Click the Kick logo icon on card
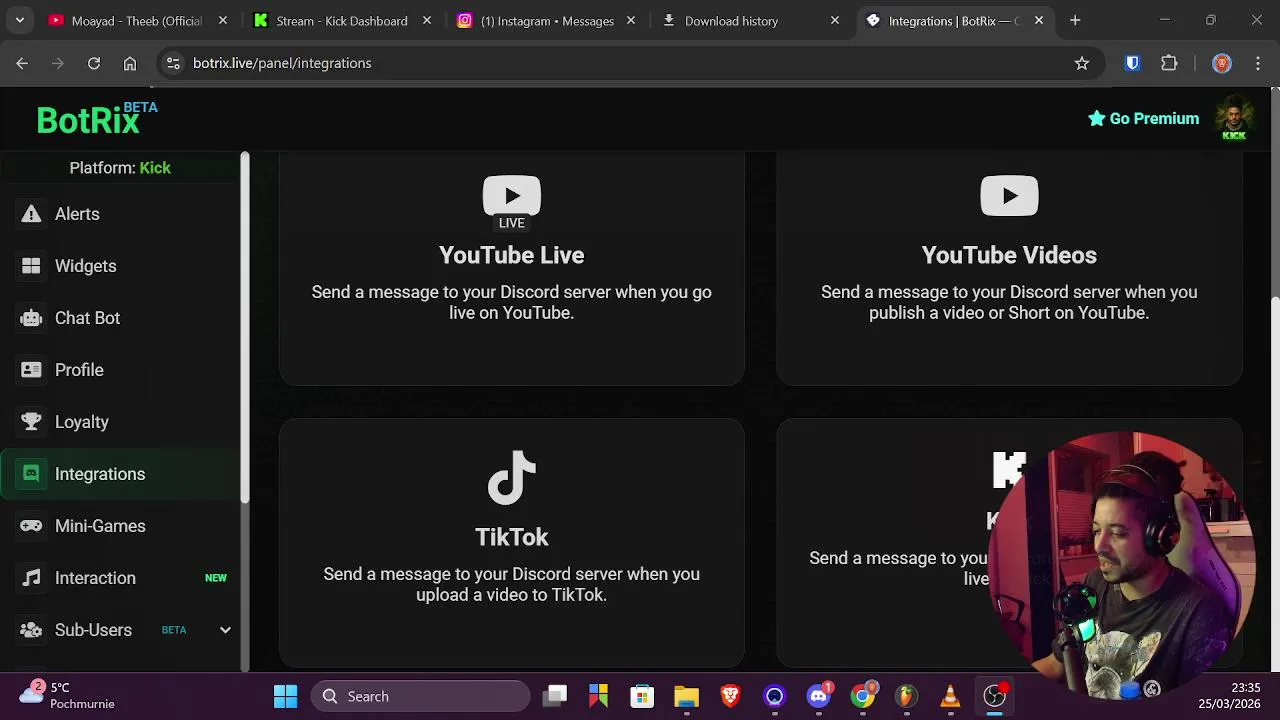This screenshot has width=1280, height=720. pos(1009,470)
